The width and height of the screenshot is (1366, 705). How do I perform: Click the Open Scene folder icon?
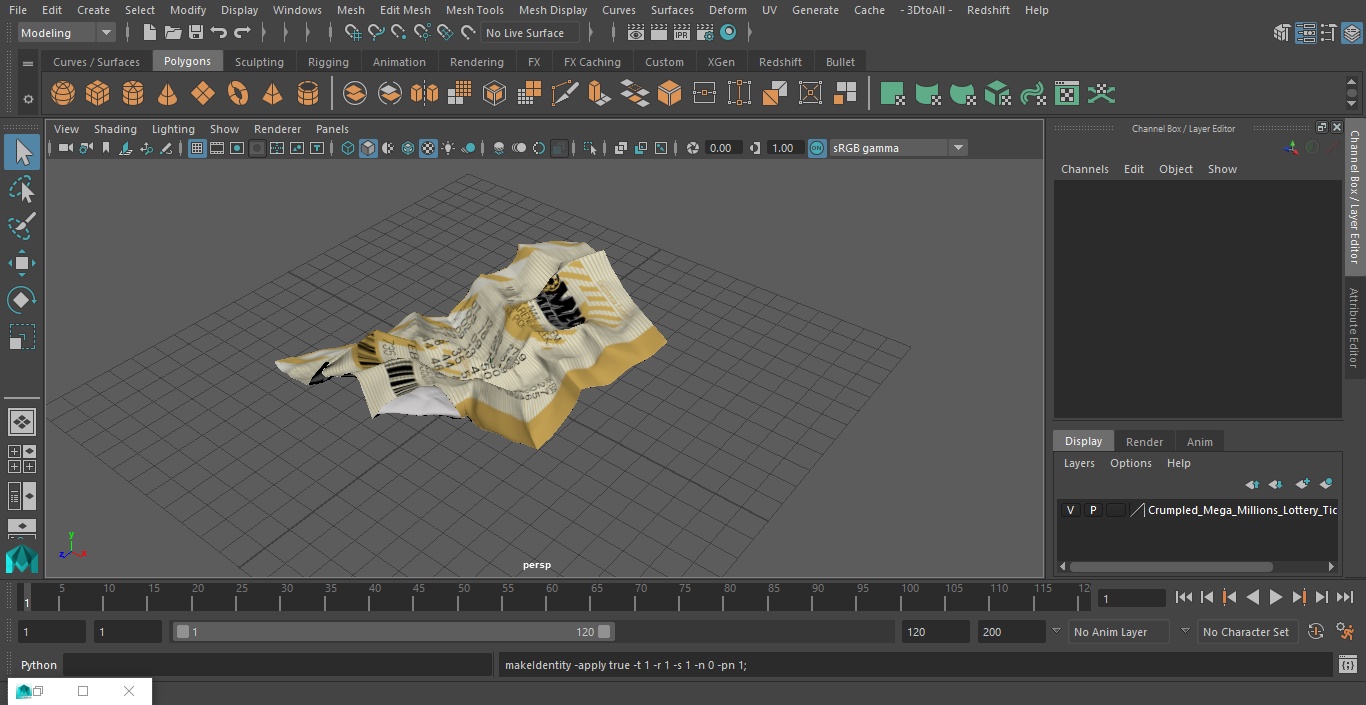(x=173, y=33)
